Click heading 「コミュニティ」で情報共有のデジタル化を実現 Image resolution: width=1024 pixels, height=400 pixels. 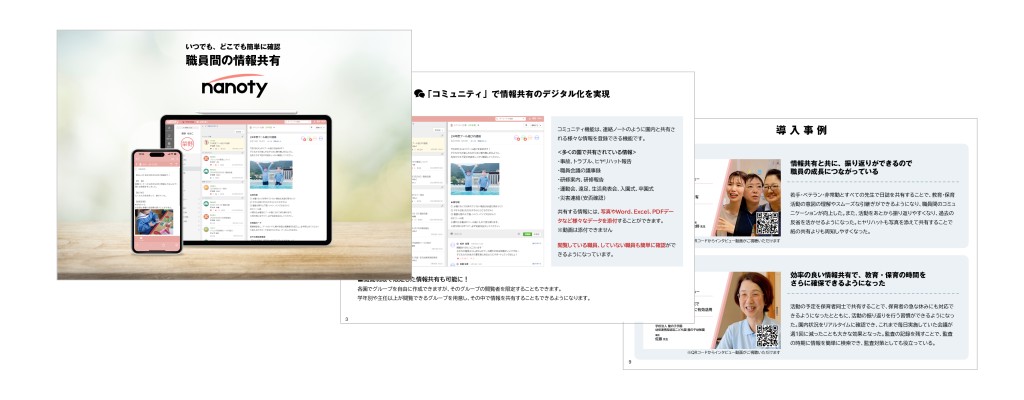(x=518, y=94)
